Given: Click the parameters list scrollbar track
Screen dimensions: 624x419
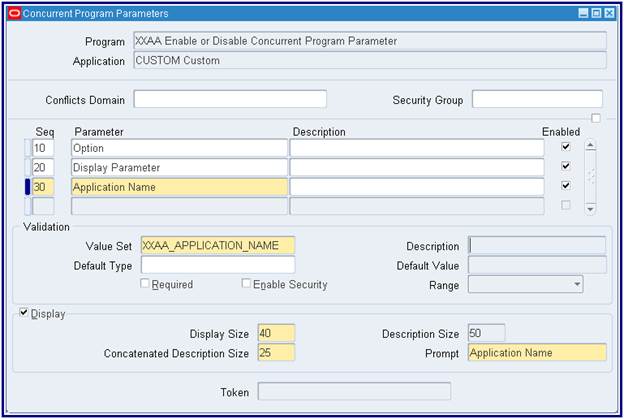Looking at the screenshot, I should [x=591, y=177].
